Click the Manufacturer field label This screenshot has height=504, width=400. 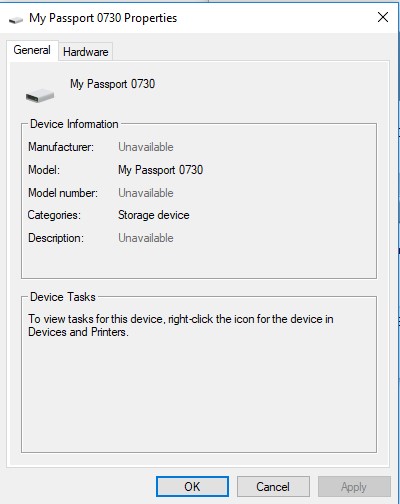coord(61,147)
